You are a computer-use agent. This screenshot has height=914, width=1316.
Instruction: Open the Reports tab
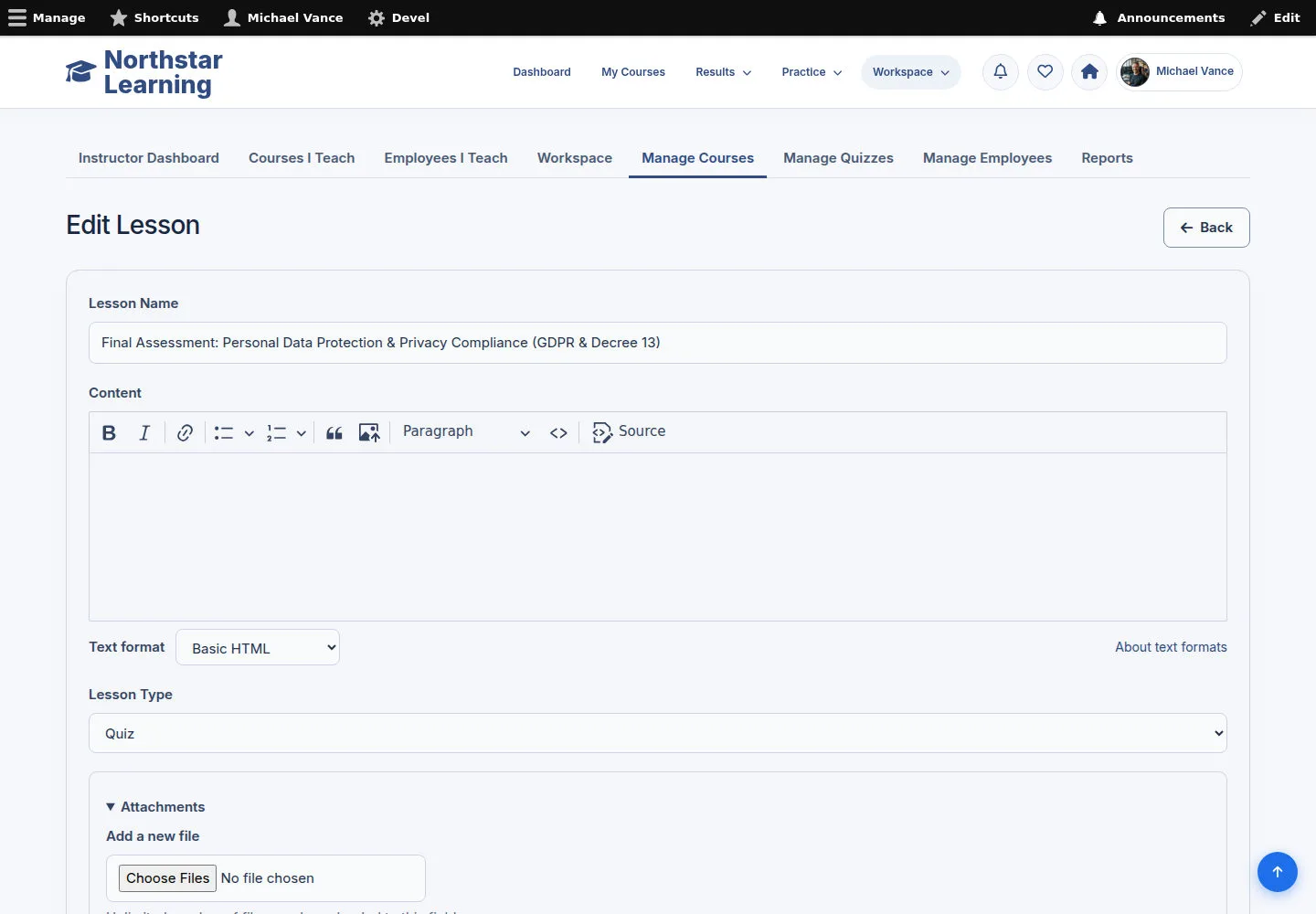(1107, 158)
